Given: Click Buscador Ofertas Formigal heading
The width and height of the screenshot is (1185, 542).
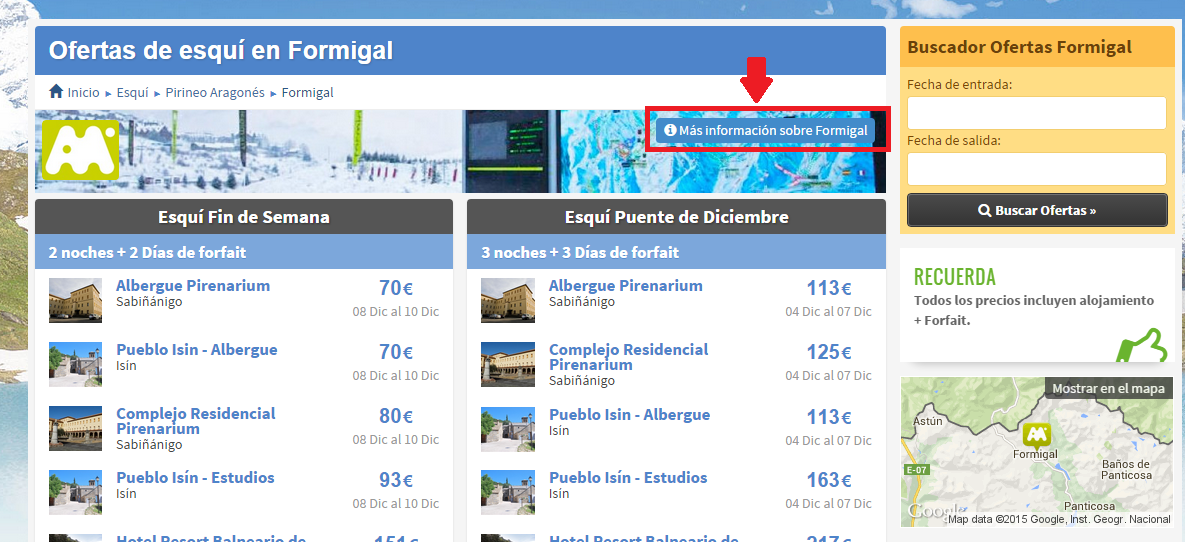Looking at the screenshot, I should tap(1019, 47).
